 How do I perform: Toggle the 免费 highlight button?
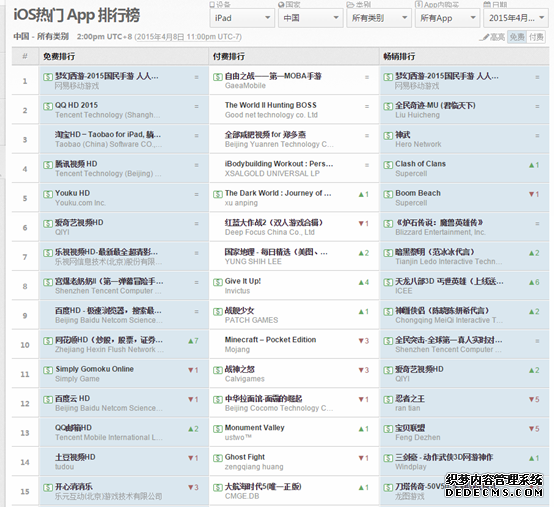click(x=517, y=37)
